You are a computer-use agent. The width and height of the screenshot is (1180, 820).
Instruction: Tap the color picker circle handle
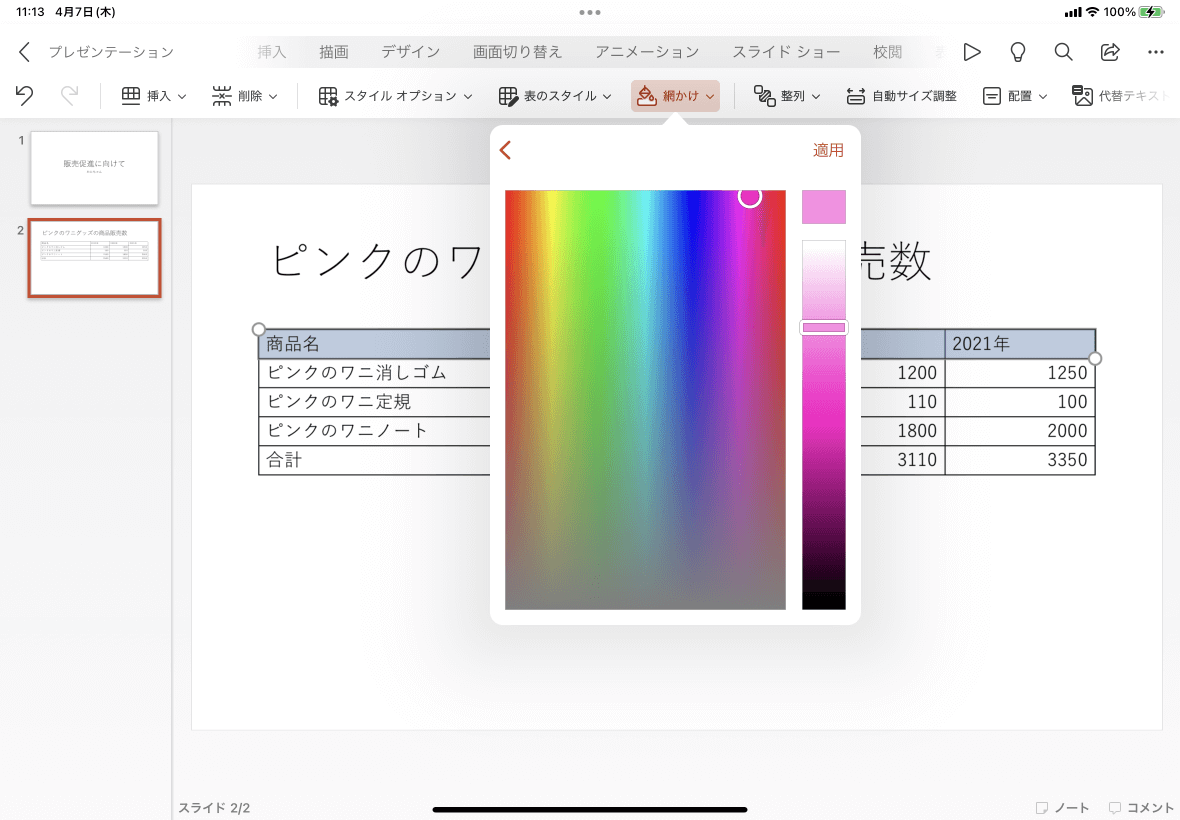tap(750, 196)
